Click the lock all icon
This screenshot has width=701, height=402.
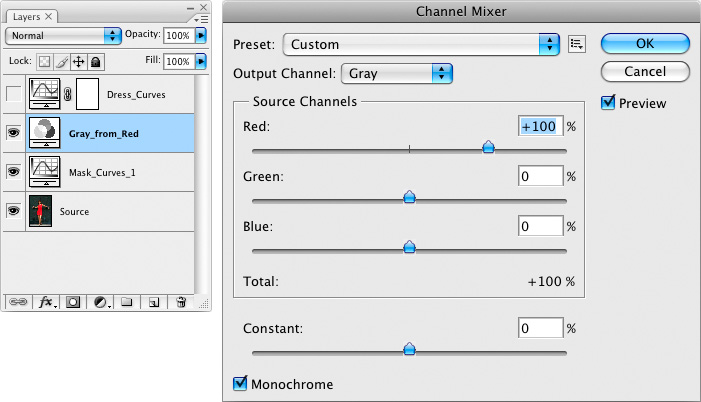click(95, 62)
